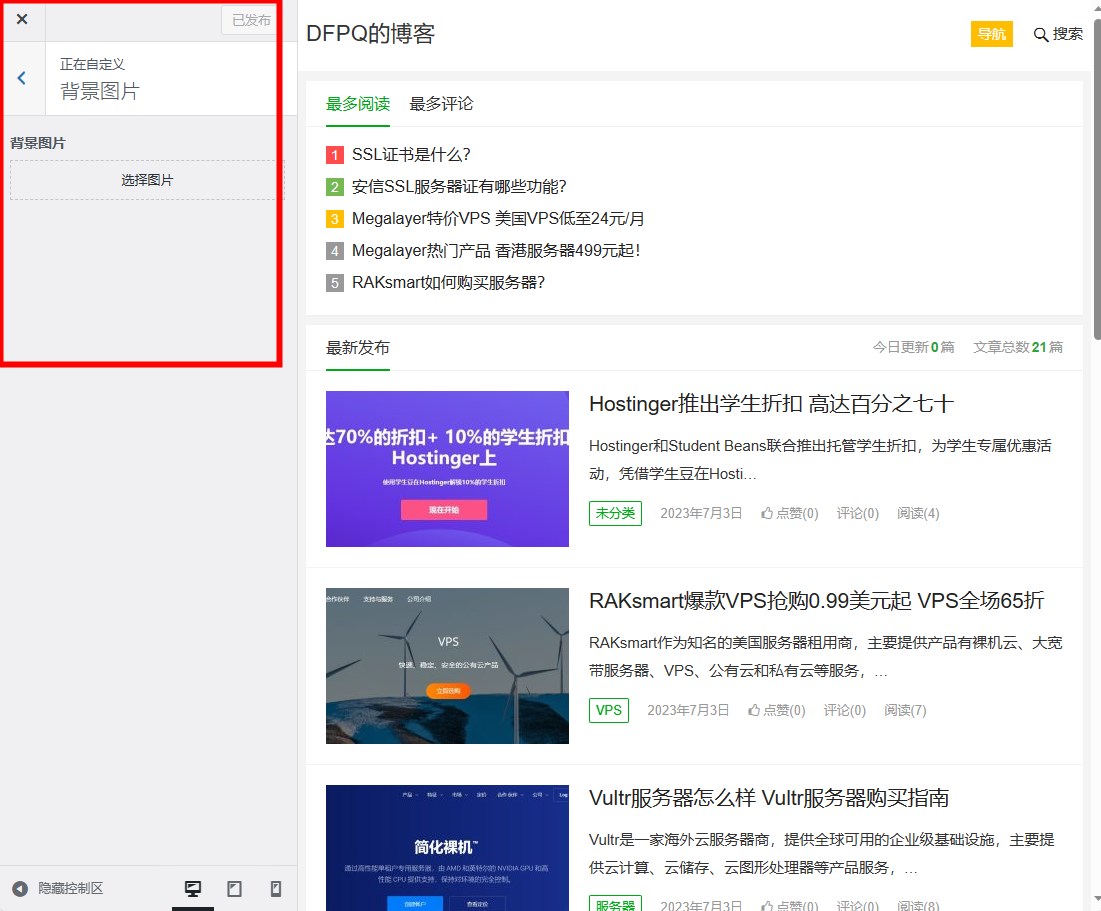Viewport: 1101px width, 911px height.
Task: Click 阅读(4) on the Hostinger post
Action: point(918,513)
